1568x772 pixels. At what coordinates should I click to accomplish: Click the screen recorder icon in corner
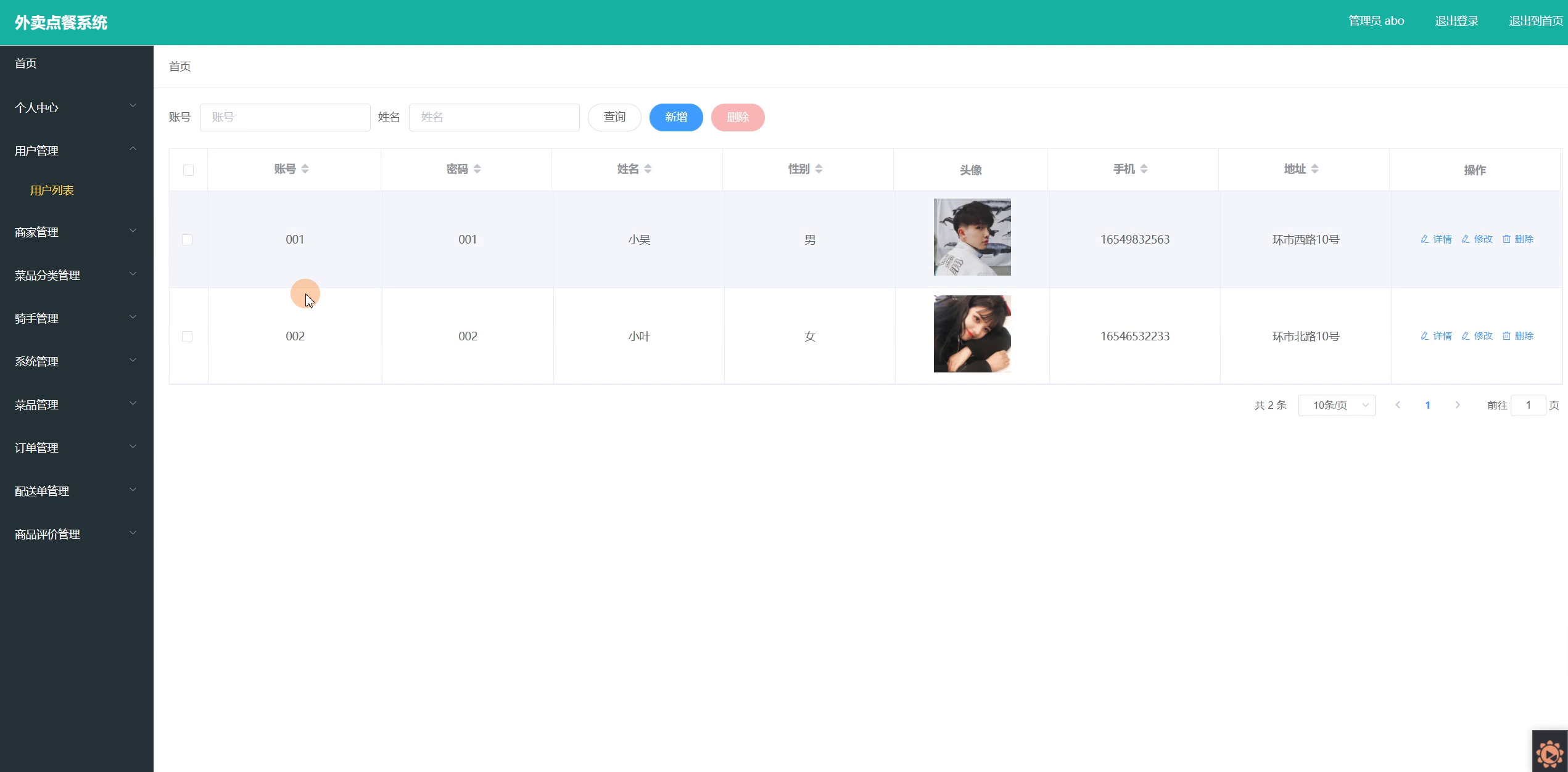(x=1549, y=752)
